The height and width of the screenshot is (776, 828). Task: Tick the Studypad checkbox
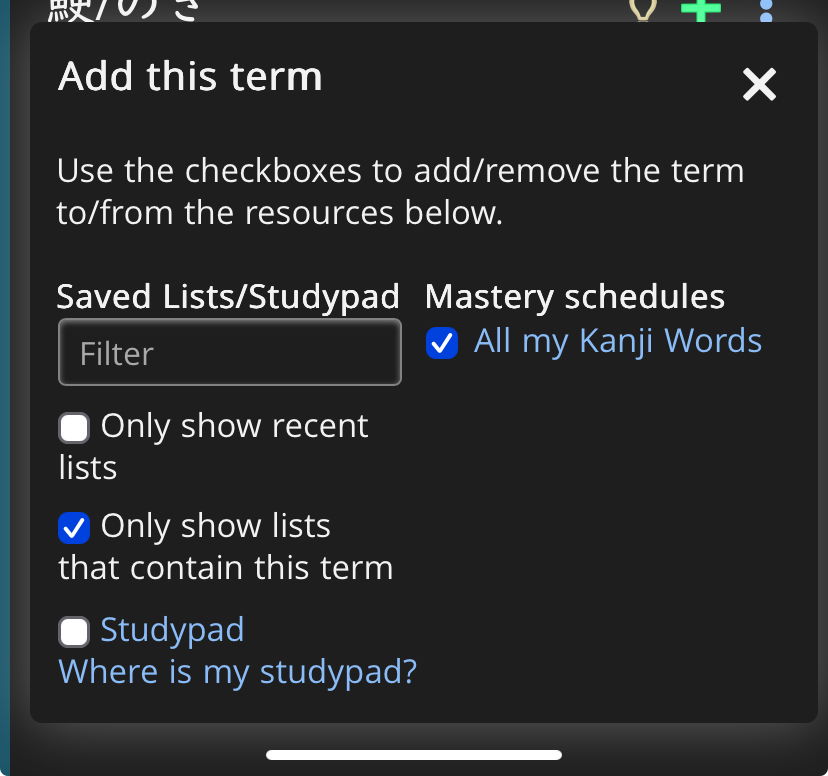click(x=74, y=632)
